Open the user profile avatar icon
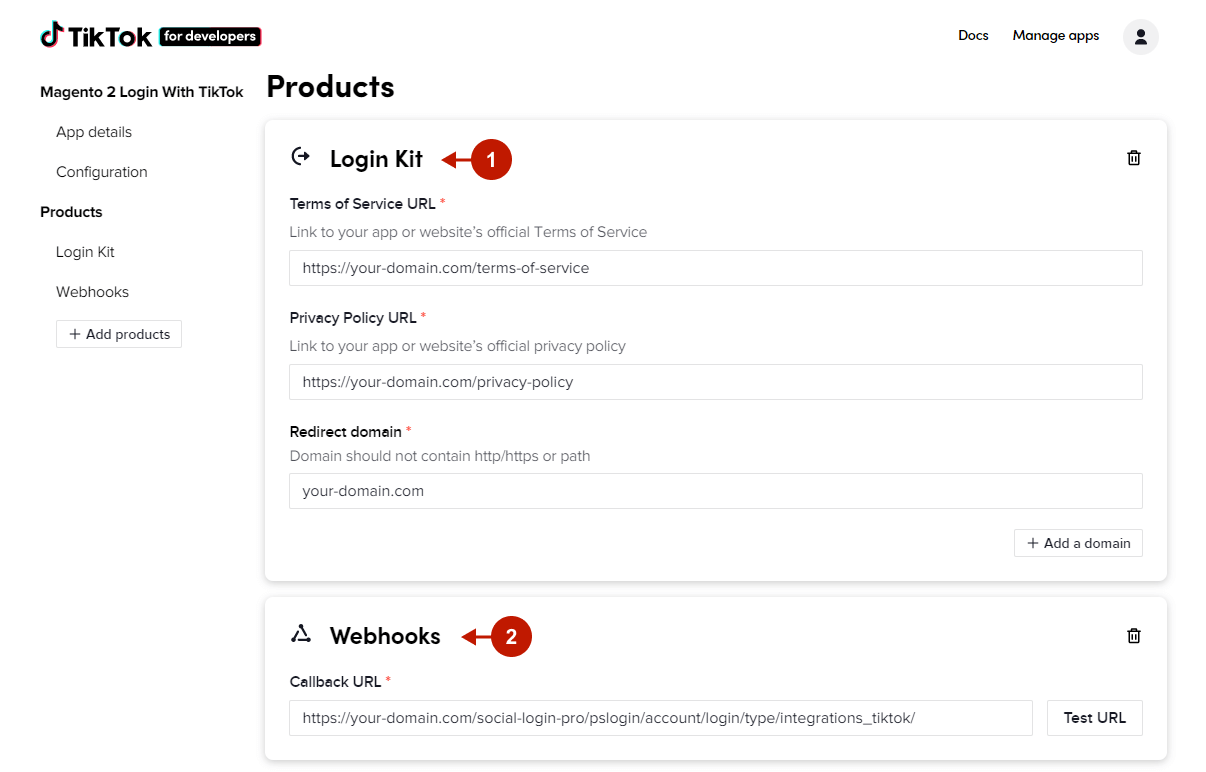The height and width of the screenshot is (772, 1206). pos(1141,36)
